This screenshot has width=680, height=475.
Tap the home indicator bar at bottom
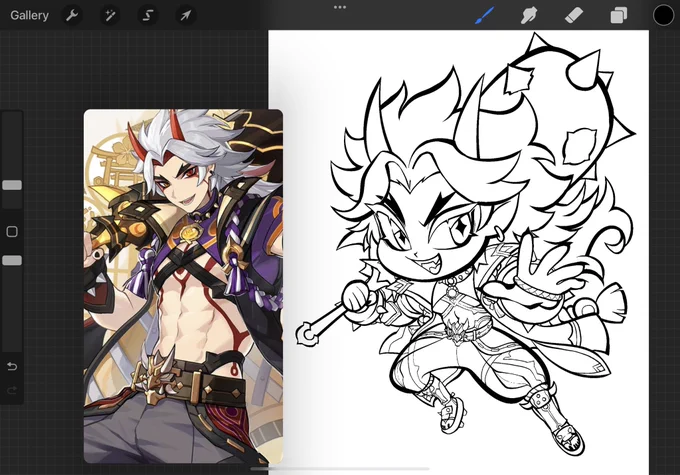340,468
